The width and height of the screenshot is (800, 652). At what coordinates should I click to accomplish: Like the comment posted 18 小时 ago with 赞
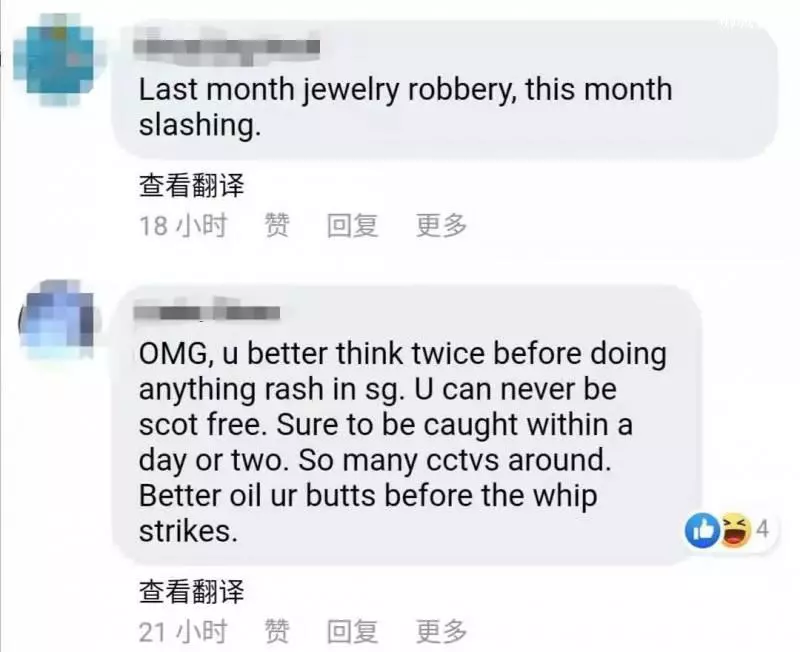click(x=277, y=225)
